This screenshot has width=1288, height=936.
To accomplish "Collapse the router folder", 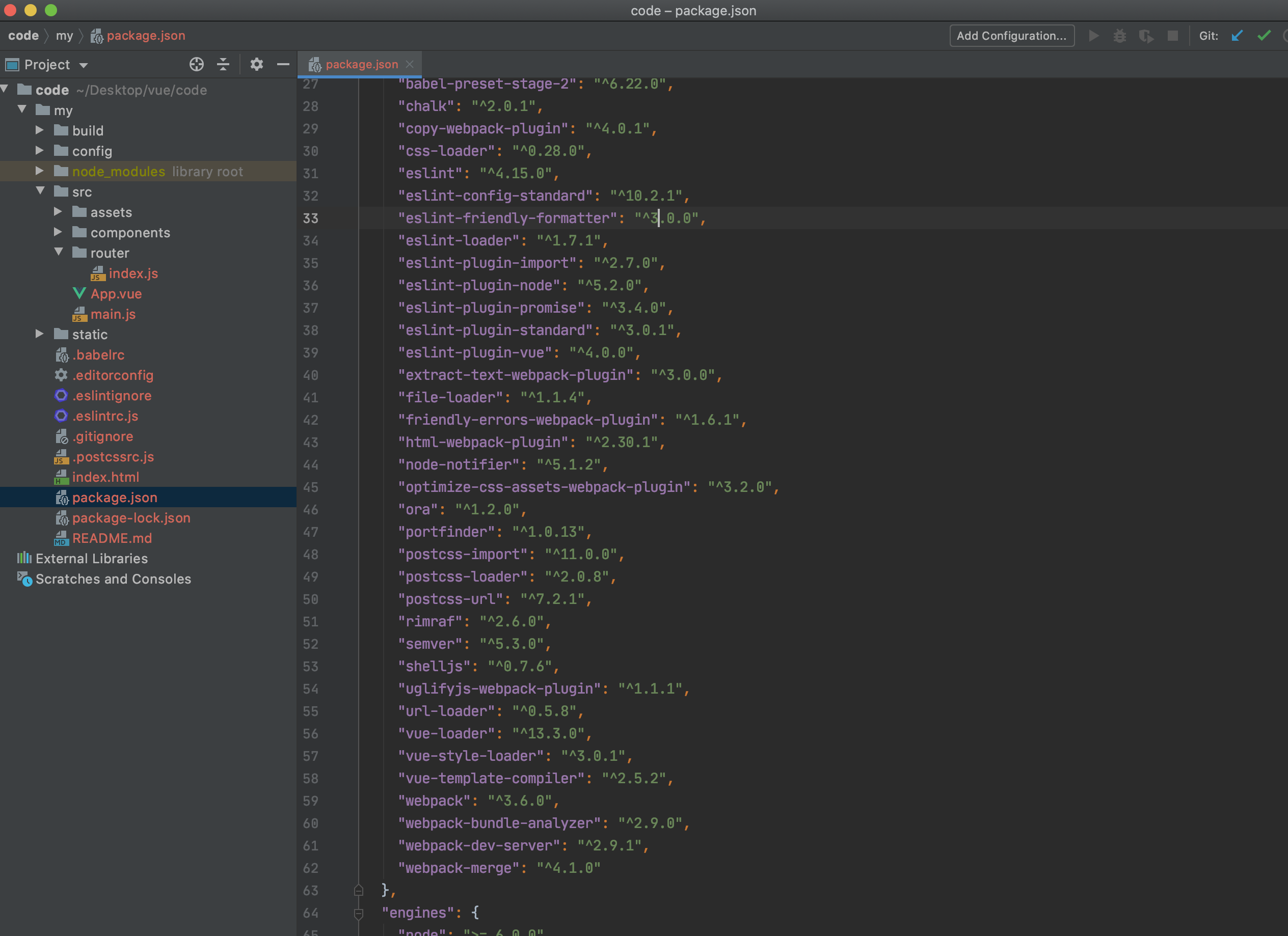I will (59, 252).
